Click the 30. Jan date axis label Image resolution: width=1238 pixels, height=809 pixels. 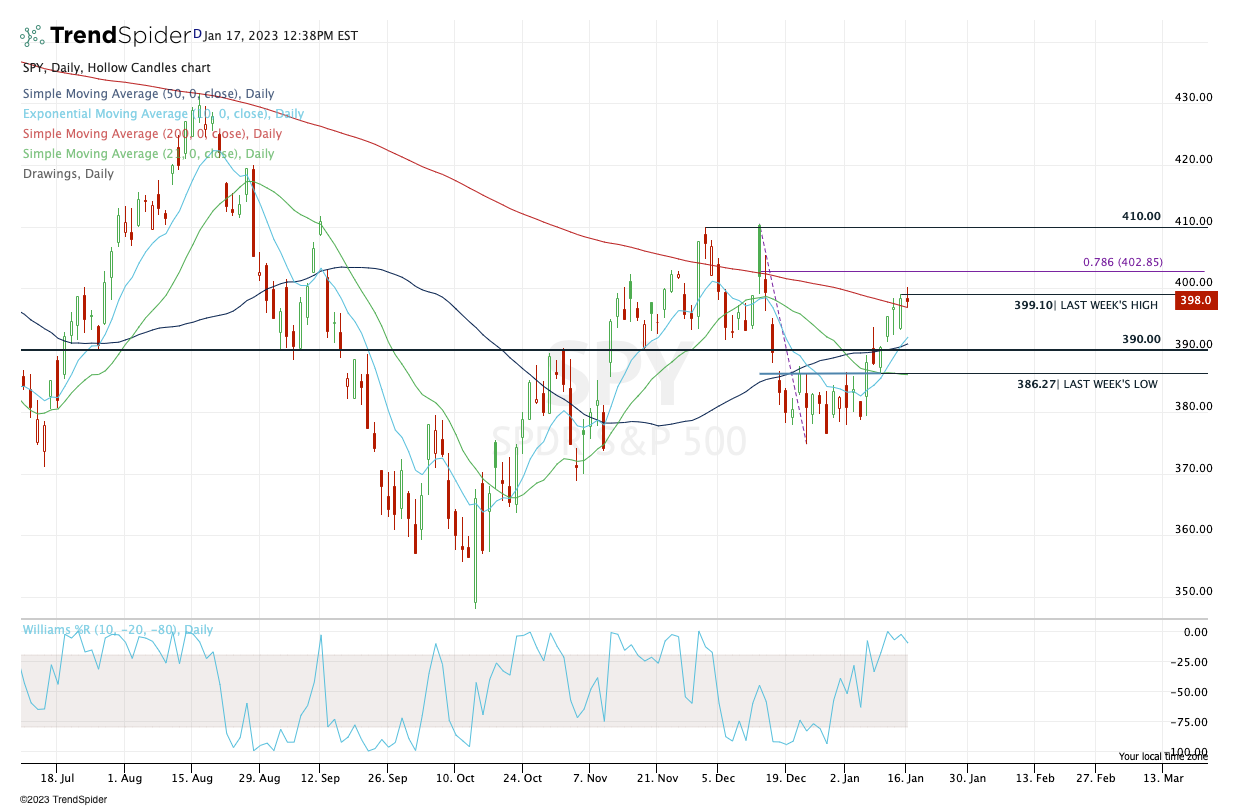(x=967, y=777)
